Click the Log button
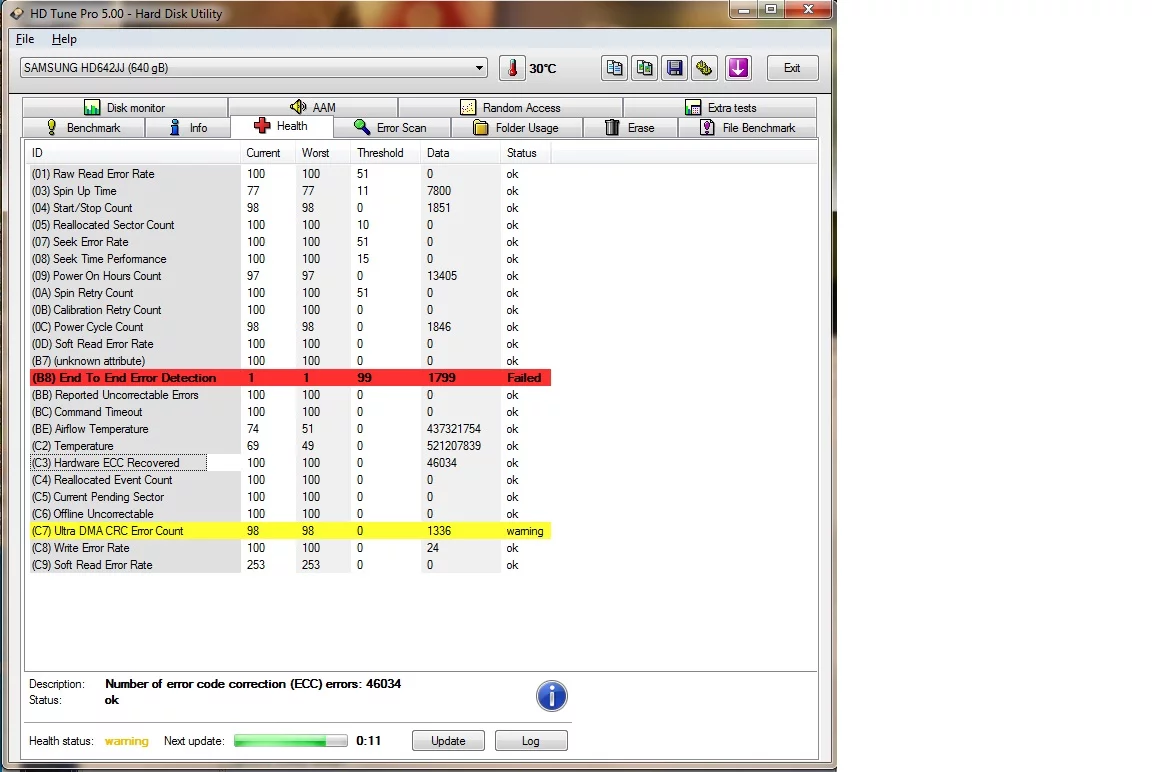 [x=530, y=740]
